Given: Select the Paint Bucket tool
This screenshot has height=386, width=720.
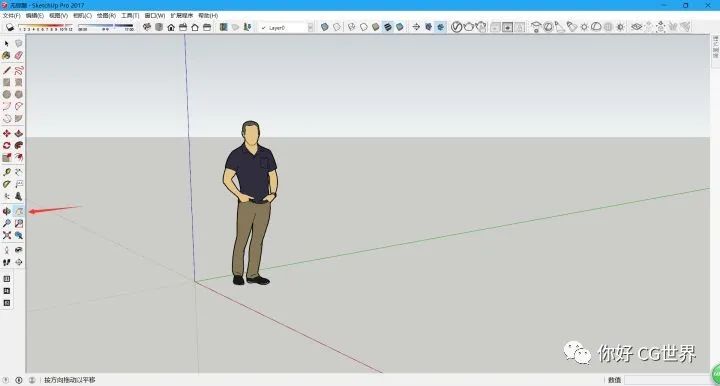Looking at the screenshot, I should [6, 56].
